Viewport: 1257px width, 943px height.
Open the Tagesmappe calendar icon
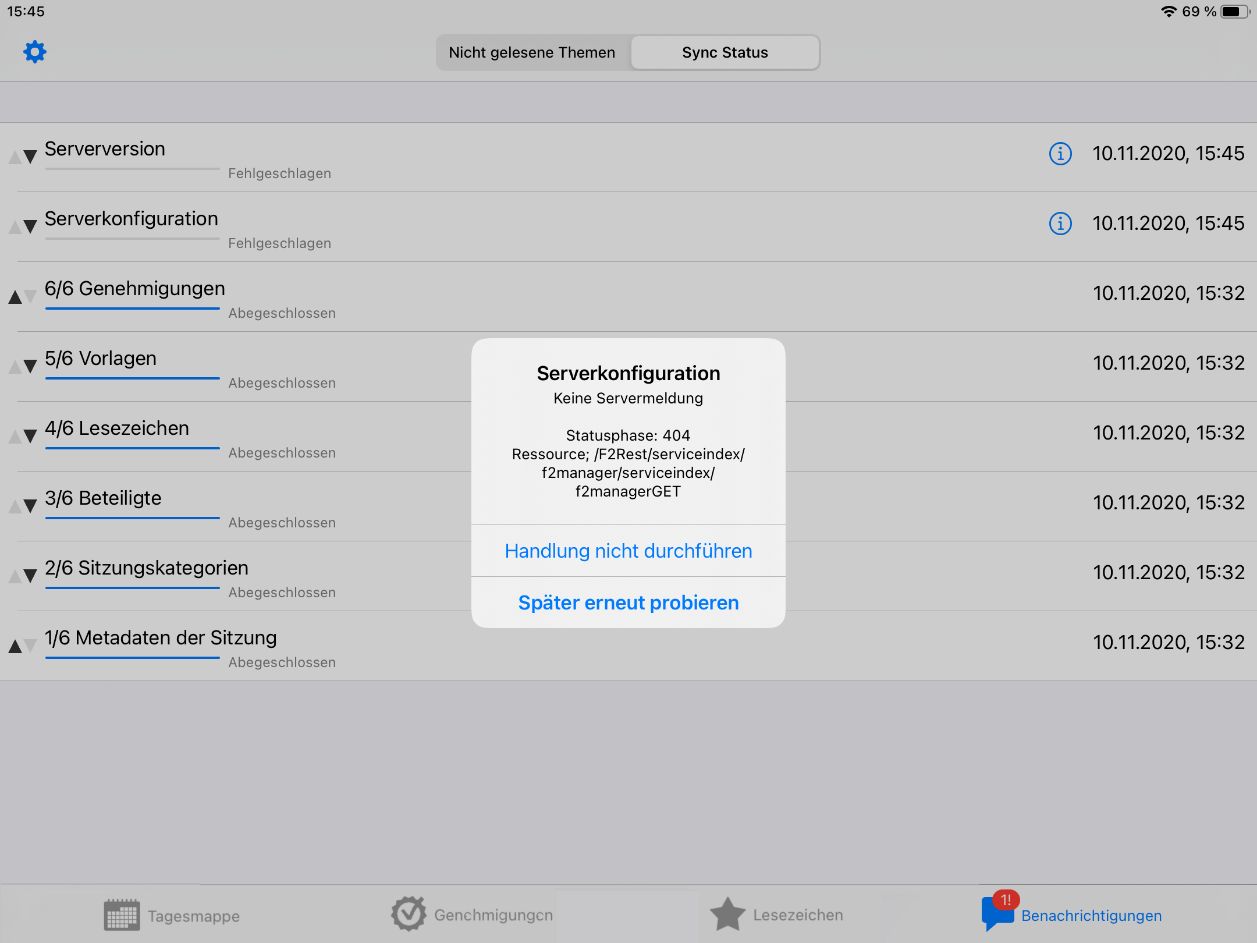(122, 915)
